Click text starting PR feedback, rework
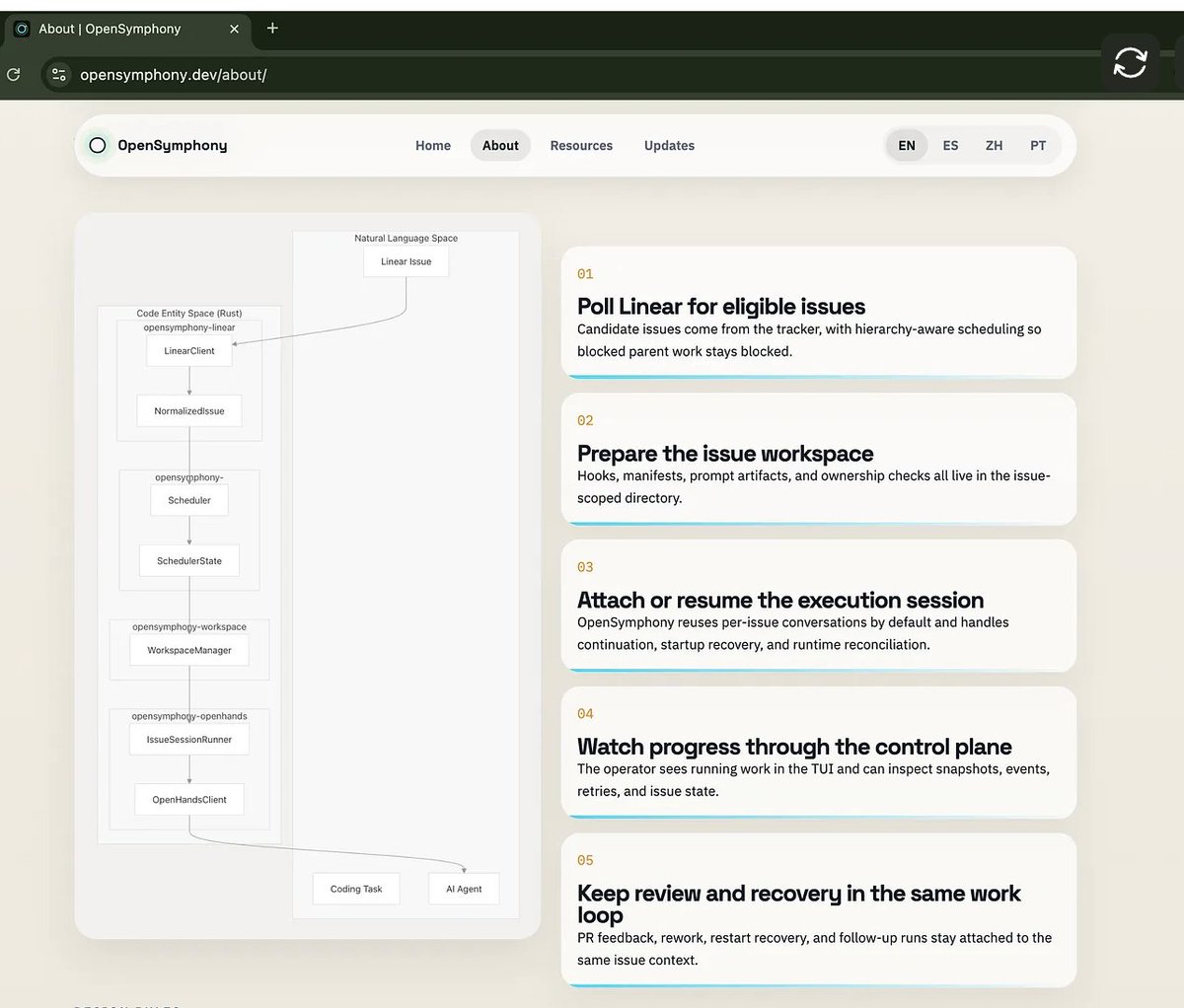This screenshot has width=1184, height=1008. [x=814, y=949]
